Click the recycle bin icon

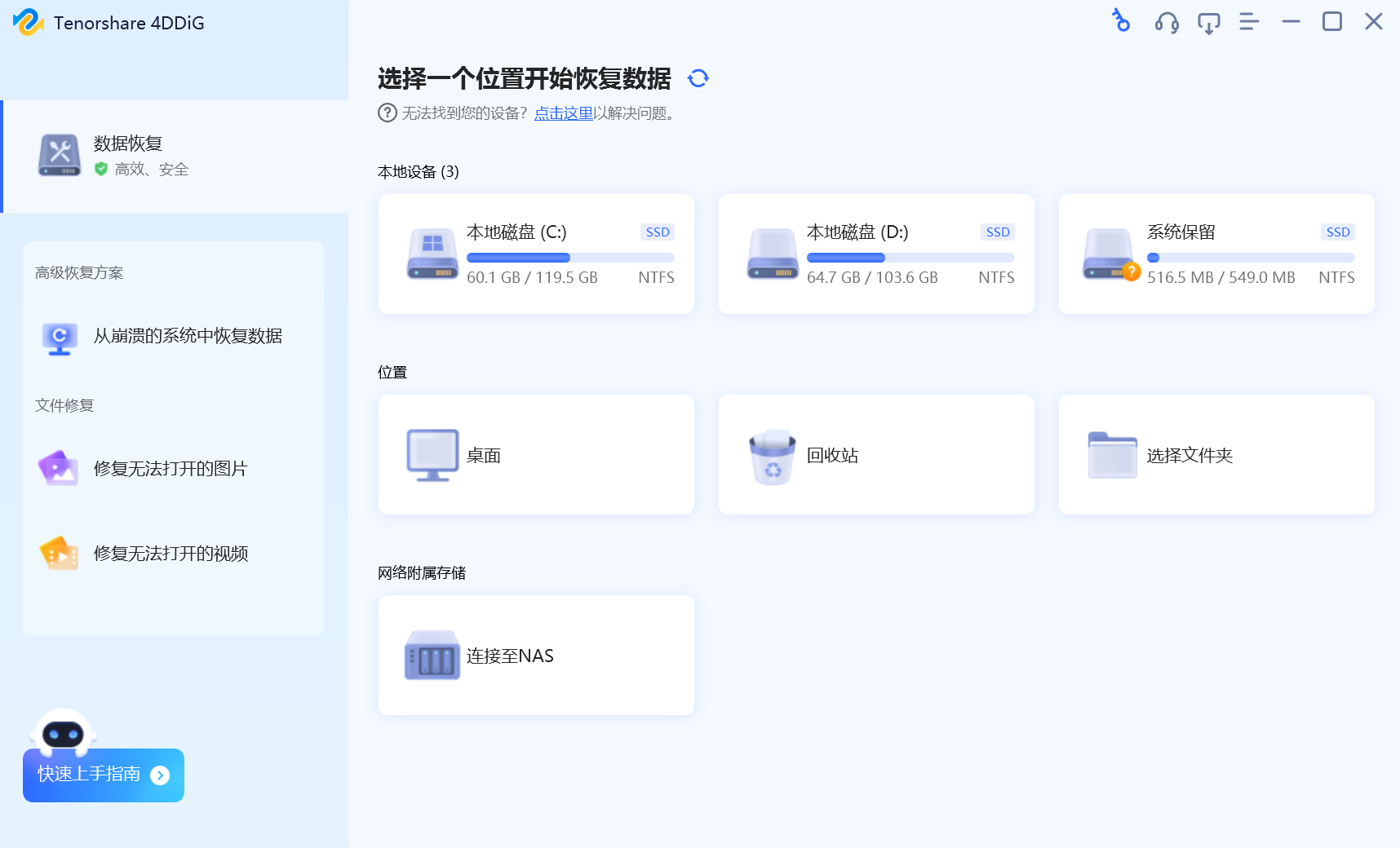[772, 457]
